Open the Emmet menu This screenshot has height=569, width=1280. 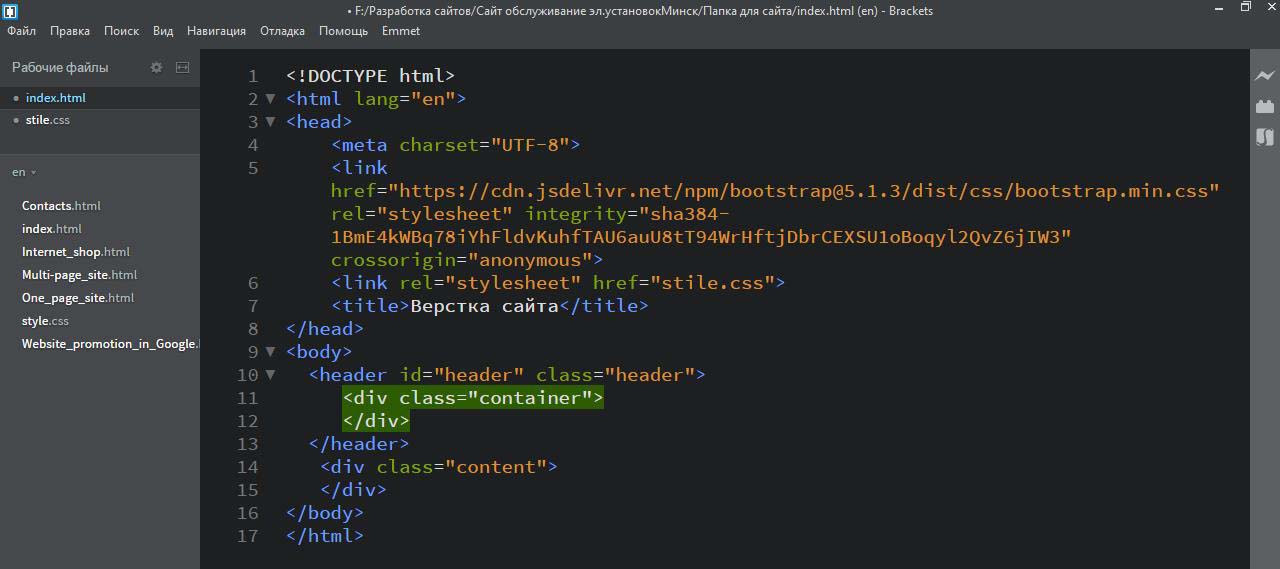pos(400,31)
